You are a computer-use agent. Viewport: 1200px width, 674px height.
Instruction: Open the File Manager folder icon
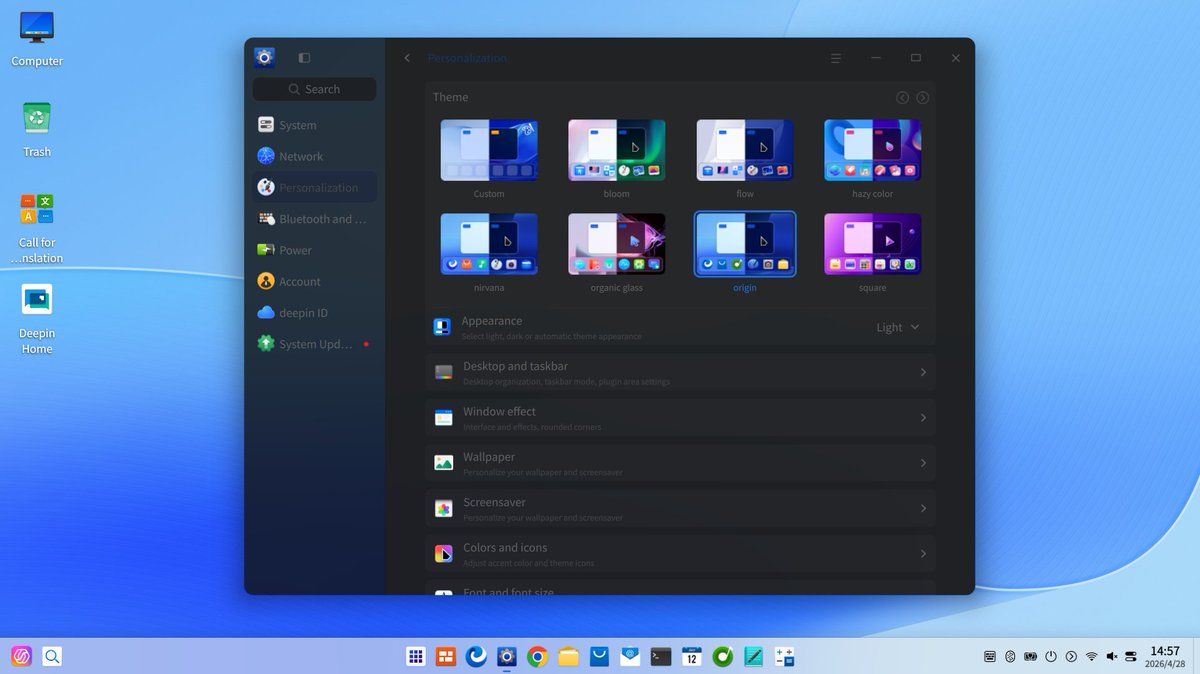tap(569, 657)
